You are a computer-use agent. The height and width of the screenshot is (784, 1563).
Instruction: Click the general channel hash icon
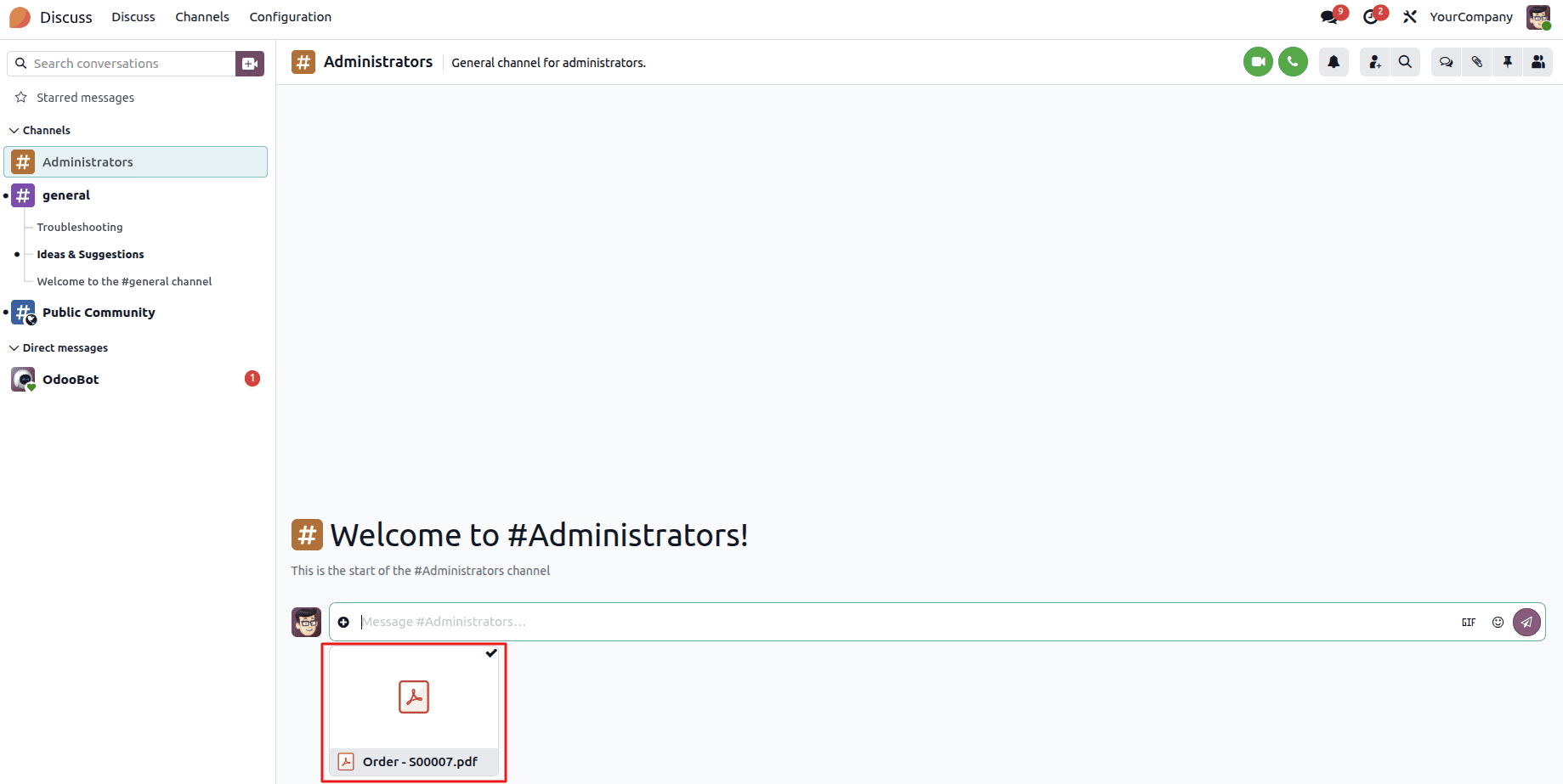click(x=23, y=195)
